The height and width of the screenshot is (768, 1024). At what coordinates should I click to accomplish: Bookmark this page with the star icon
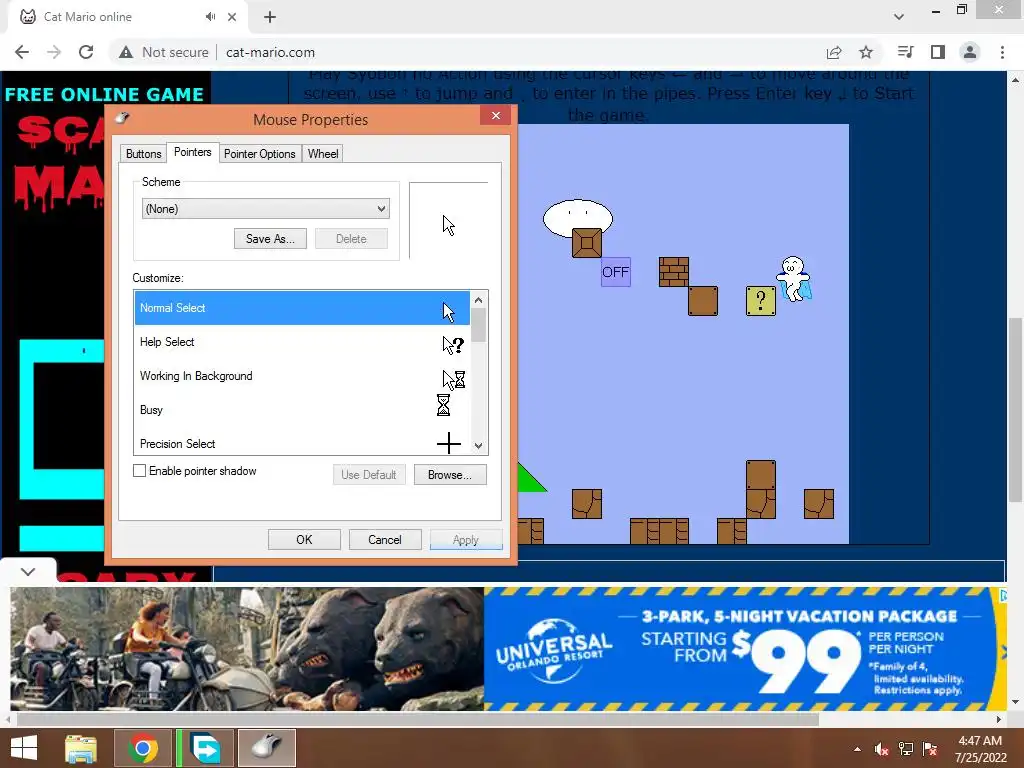coord(866,52)
